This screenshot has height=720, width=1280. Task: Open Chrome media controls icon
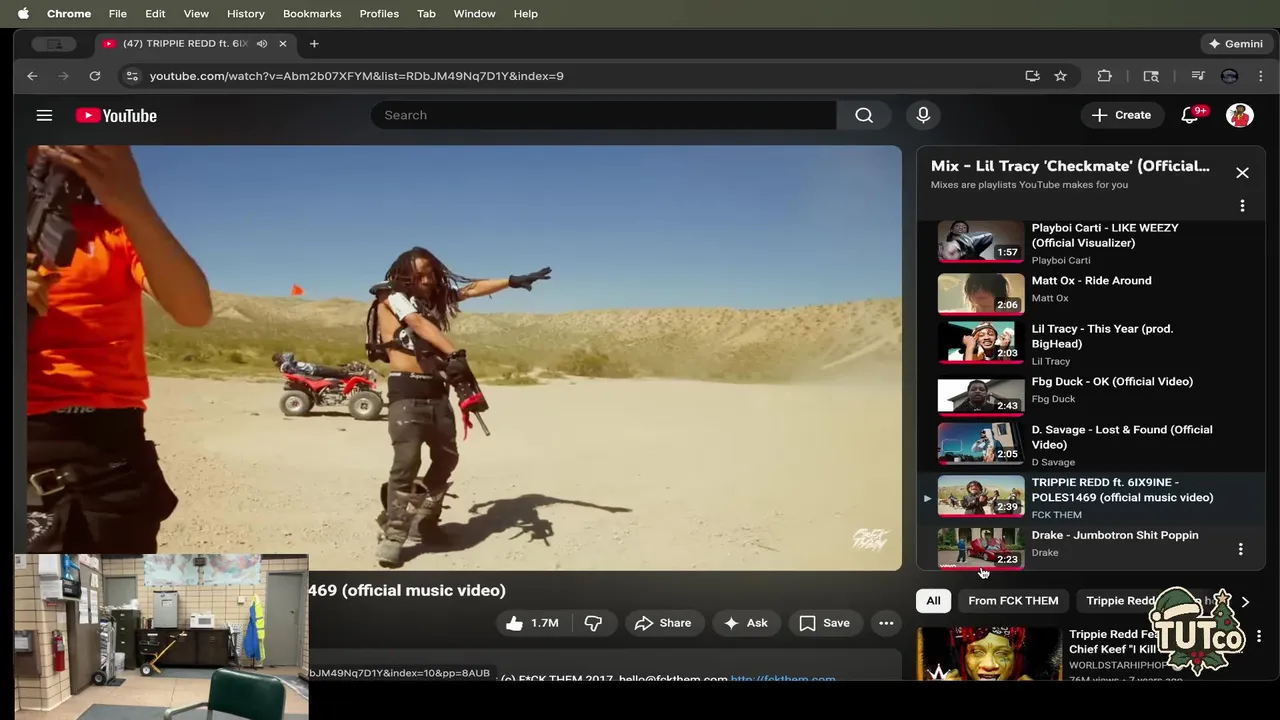coord(1198,76)
